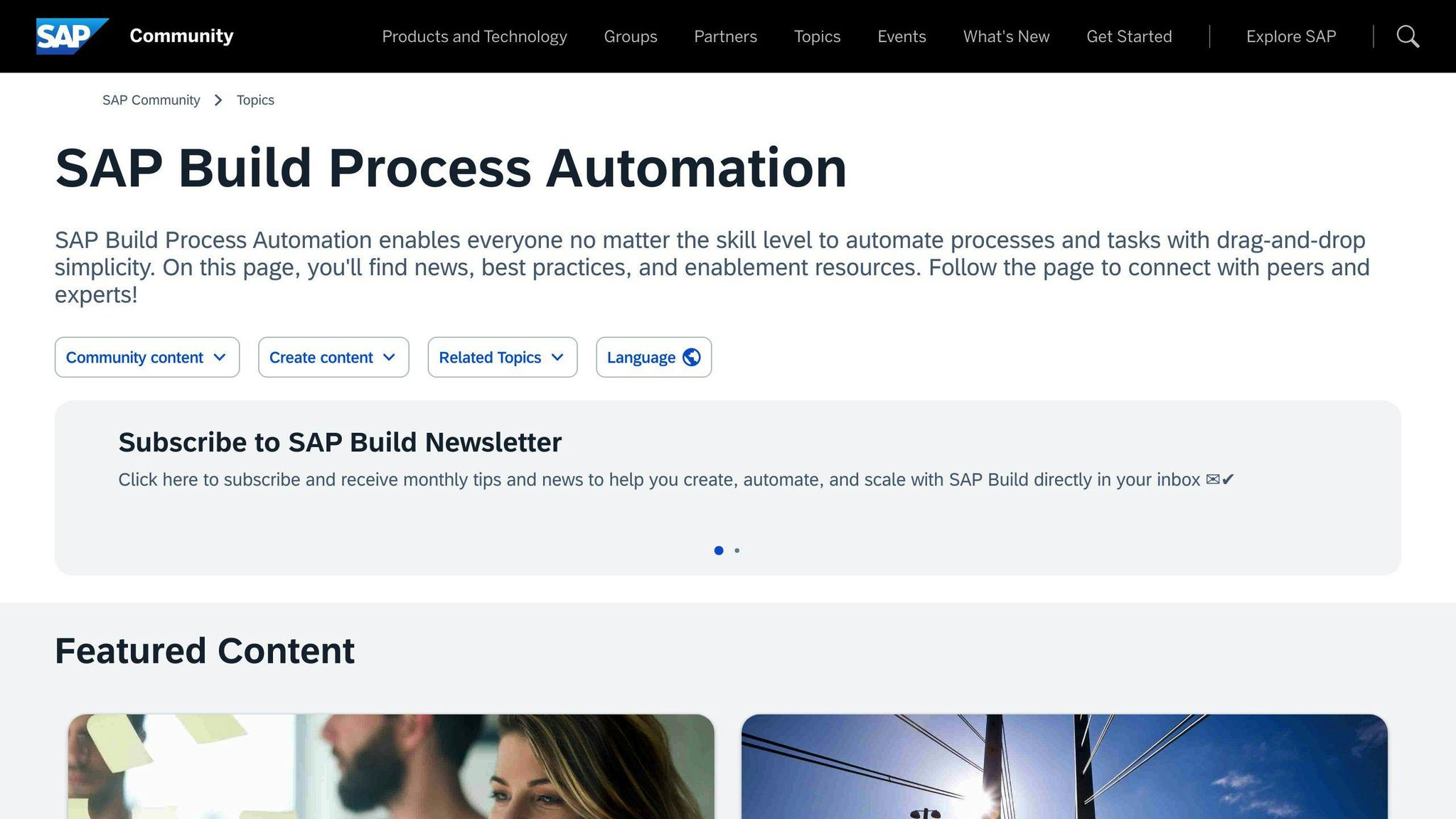Open featured card with sticky notes photo
The image size is (1456, 819).
[x=391, y=766]
